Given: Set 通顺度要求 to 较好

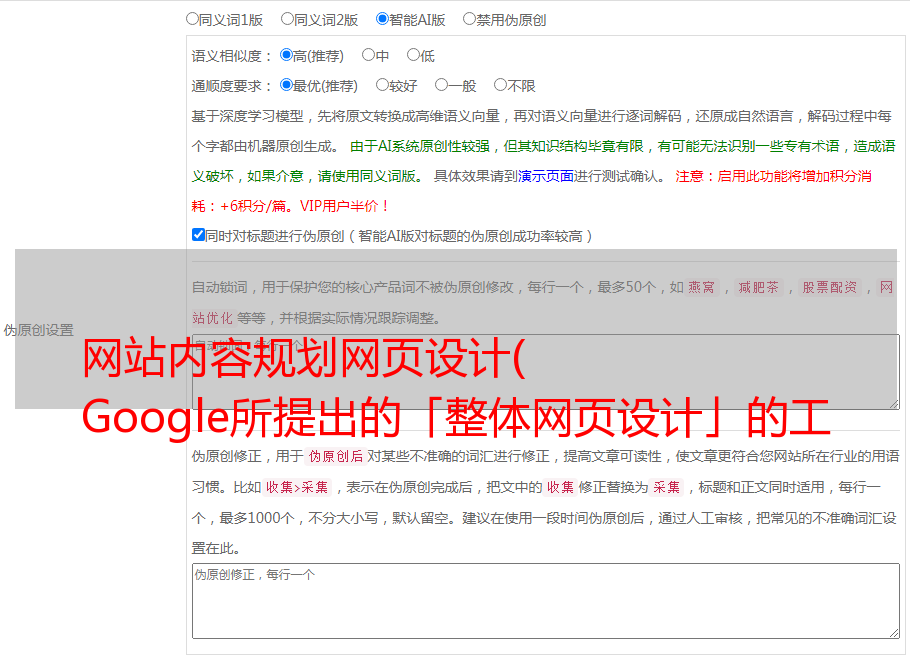Looking at the screenshot, I should tap(382, 85).
